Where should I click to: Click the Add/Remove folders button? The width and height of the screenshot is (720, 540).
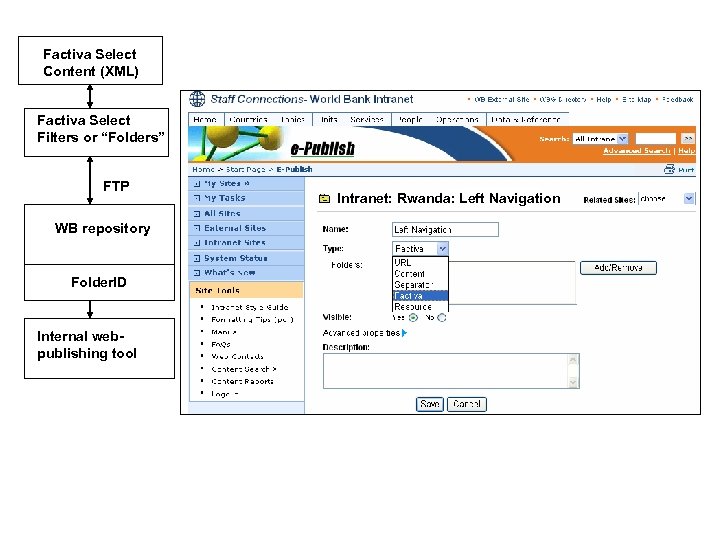click(x=618, y=268)
